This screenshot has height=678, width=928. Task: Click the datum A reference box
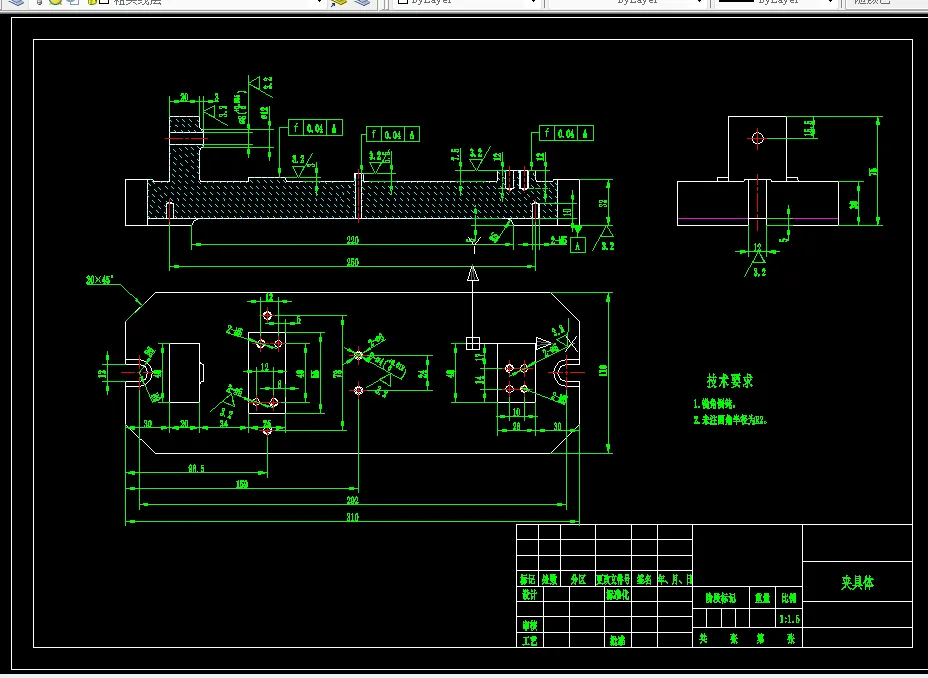[x=578, y=244]
